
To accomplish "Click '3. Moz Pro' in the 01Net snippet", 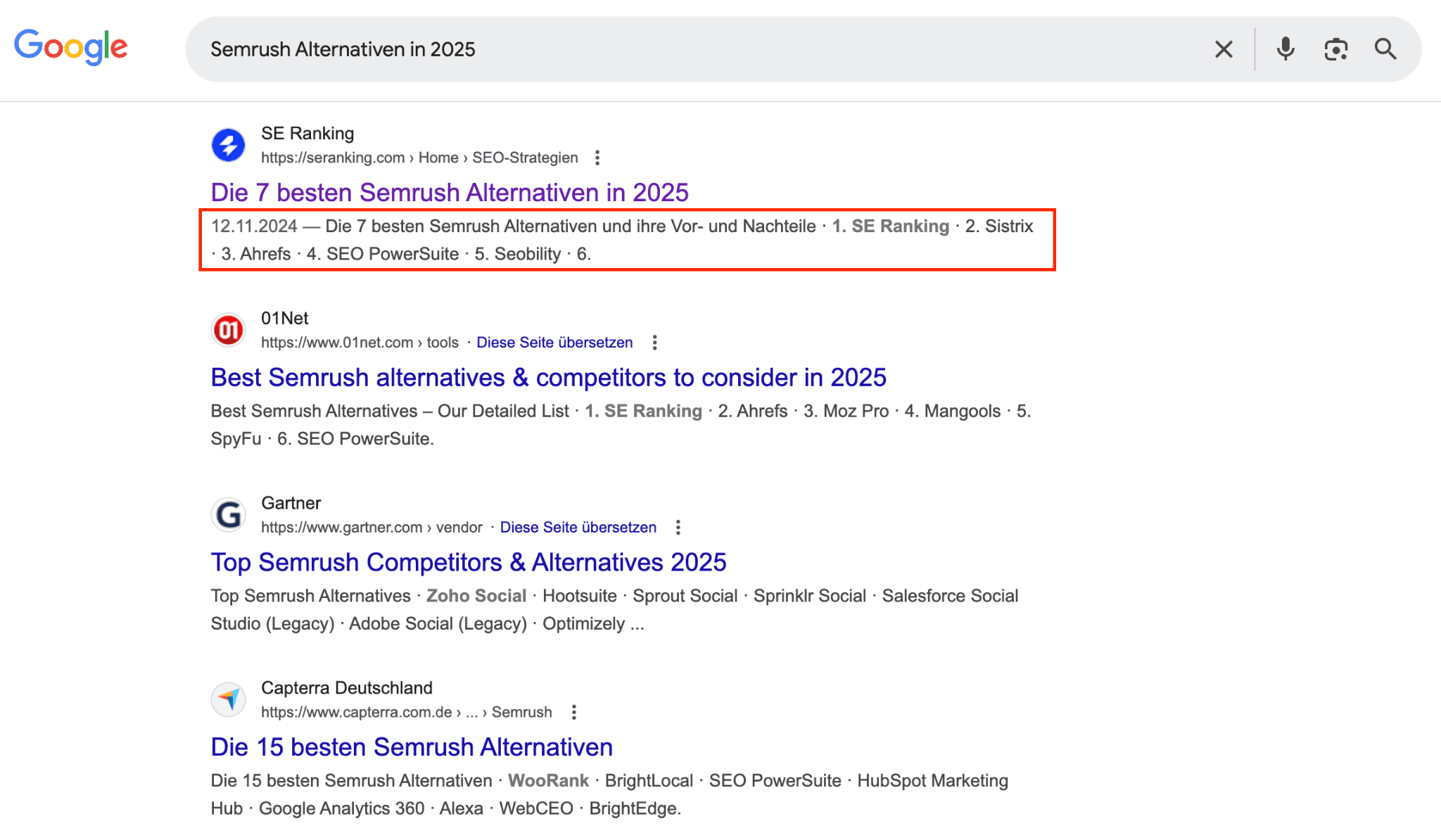I will (846, 412).
